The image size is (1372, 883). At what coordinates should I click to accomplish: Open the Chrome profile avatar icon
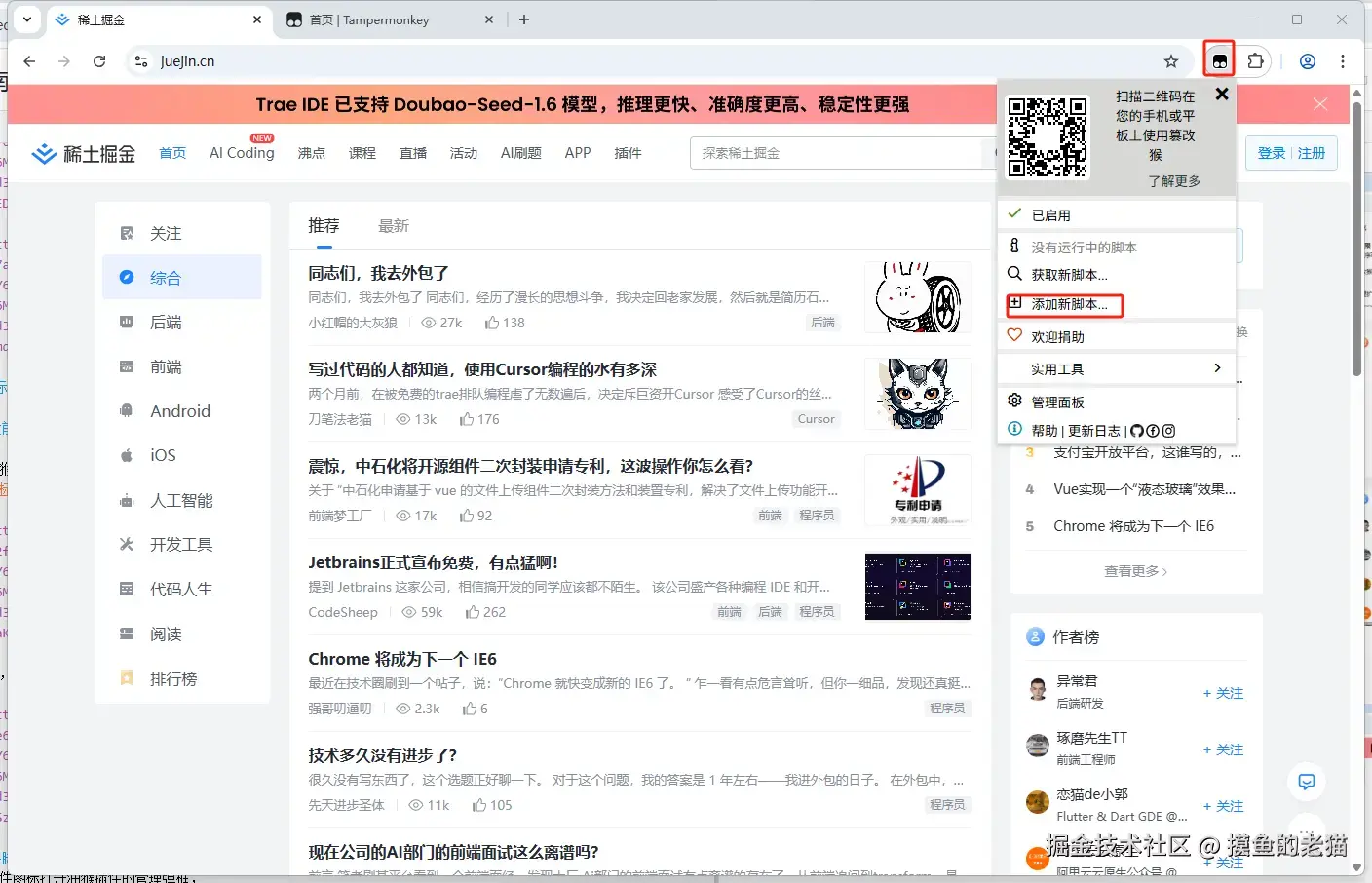[1308, 61]
